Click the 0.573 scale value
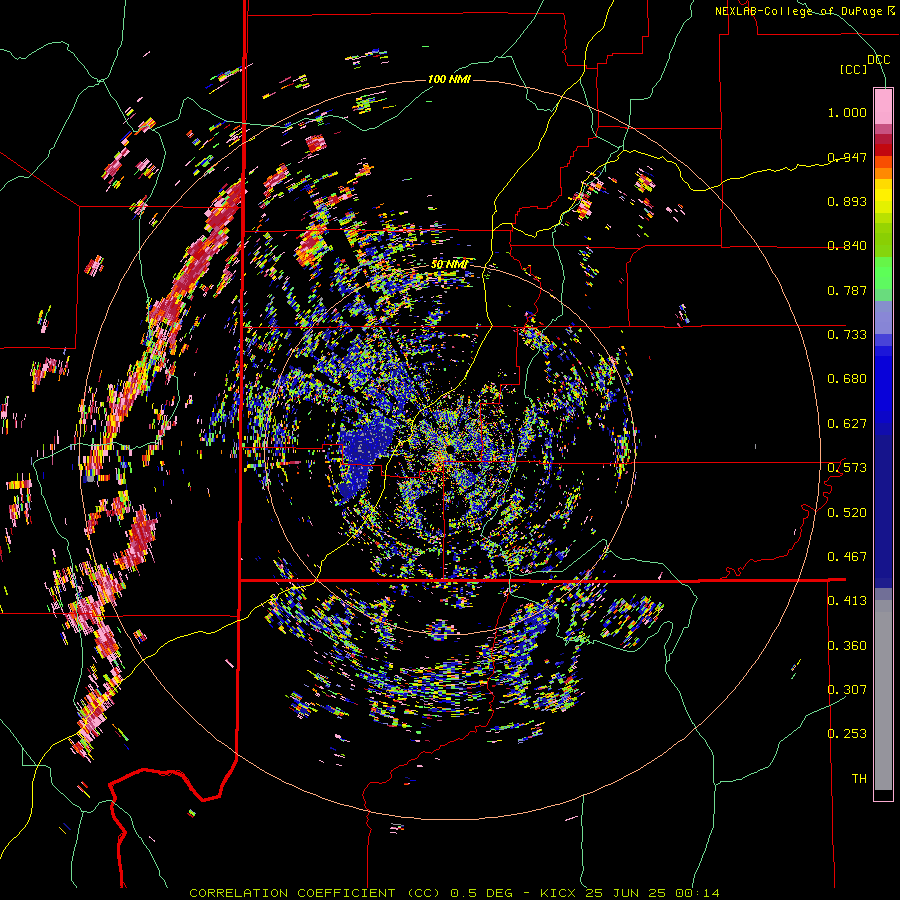This screenshot has height=900, width=900. point(847,468)
